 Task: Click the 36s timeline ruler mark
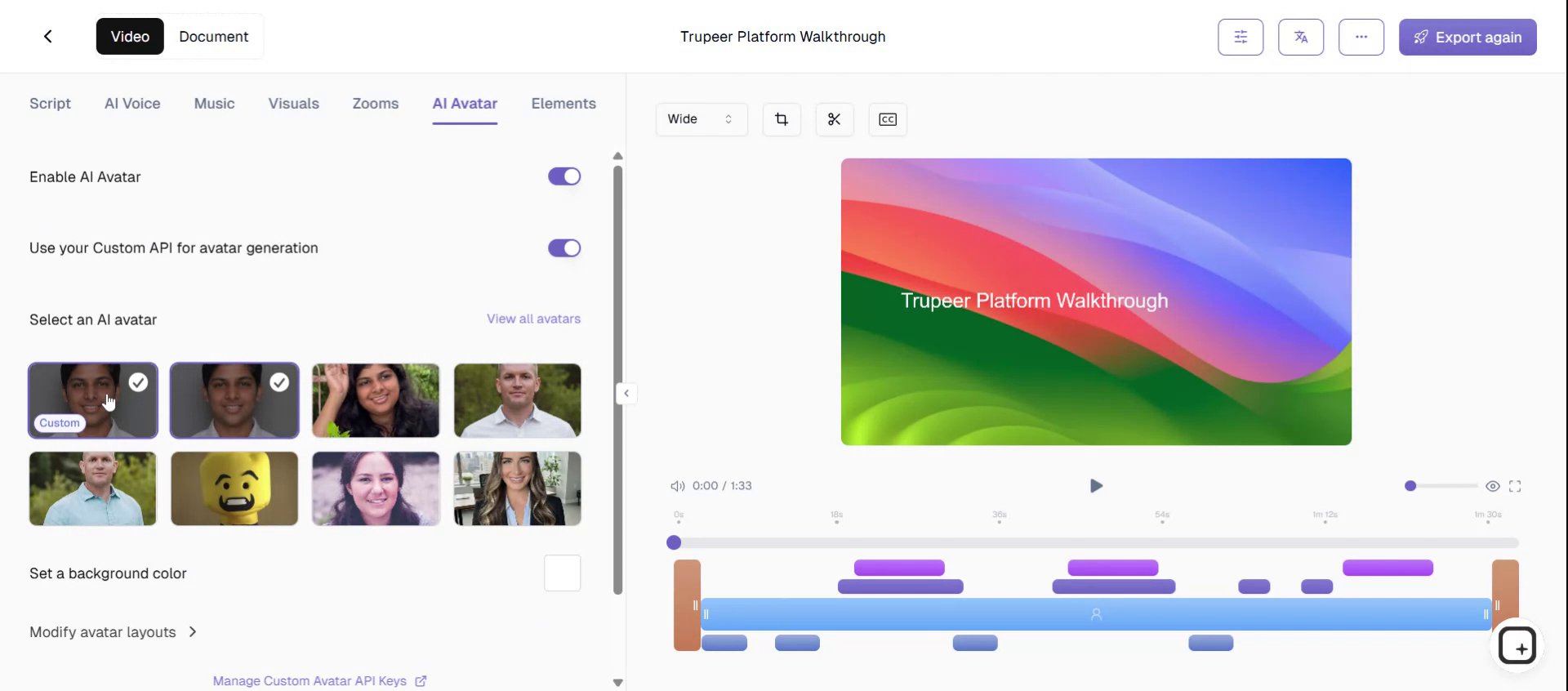click(1000, 515)
